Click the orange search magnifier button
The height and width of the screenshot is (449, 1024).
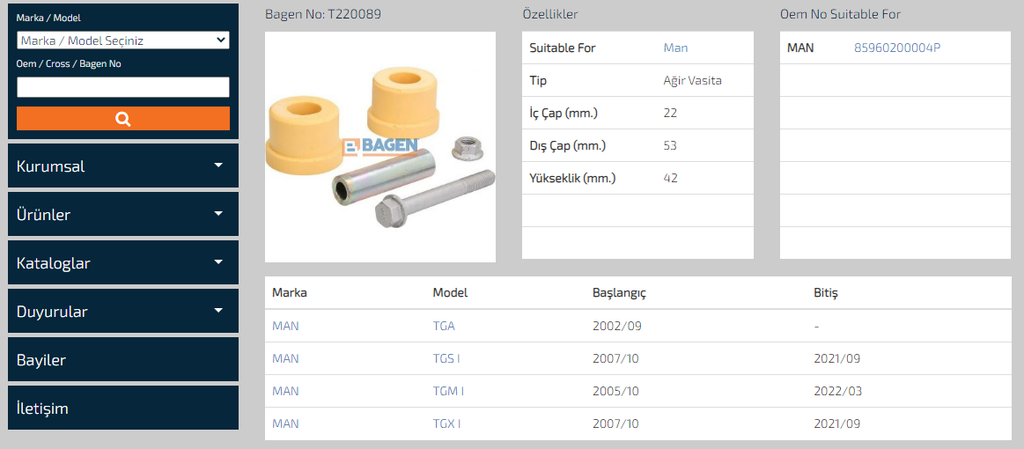(123, 119)
